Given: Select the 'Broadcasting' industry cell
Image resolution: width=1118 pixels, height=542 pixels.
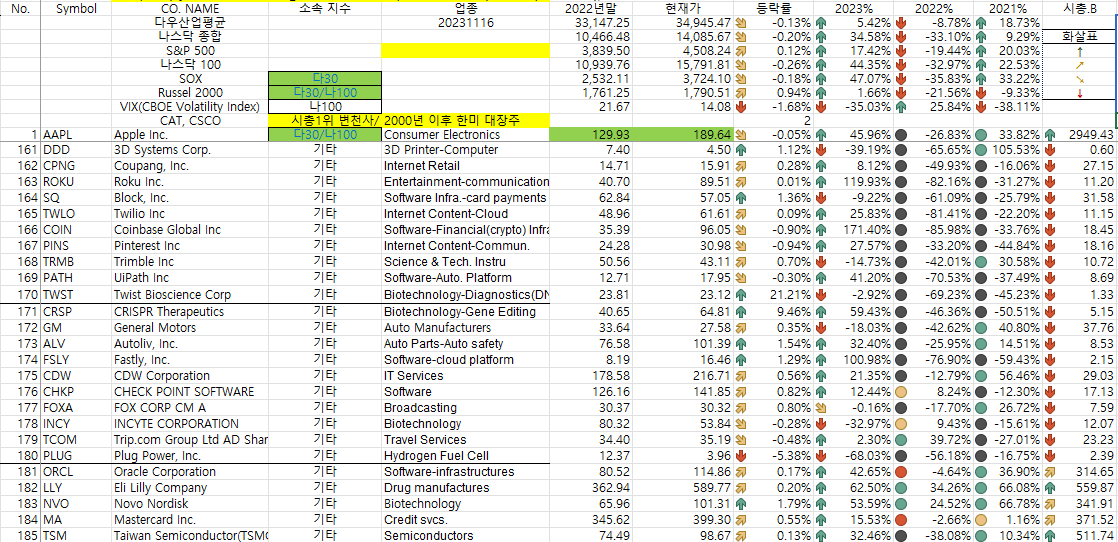Looking at the screenshot, I should click(466, 408).
